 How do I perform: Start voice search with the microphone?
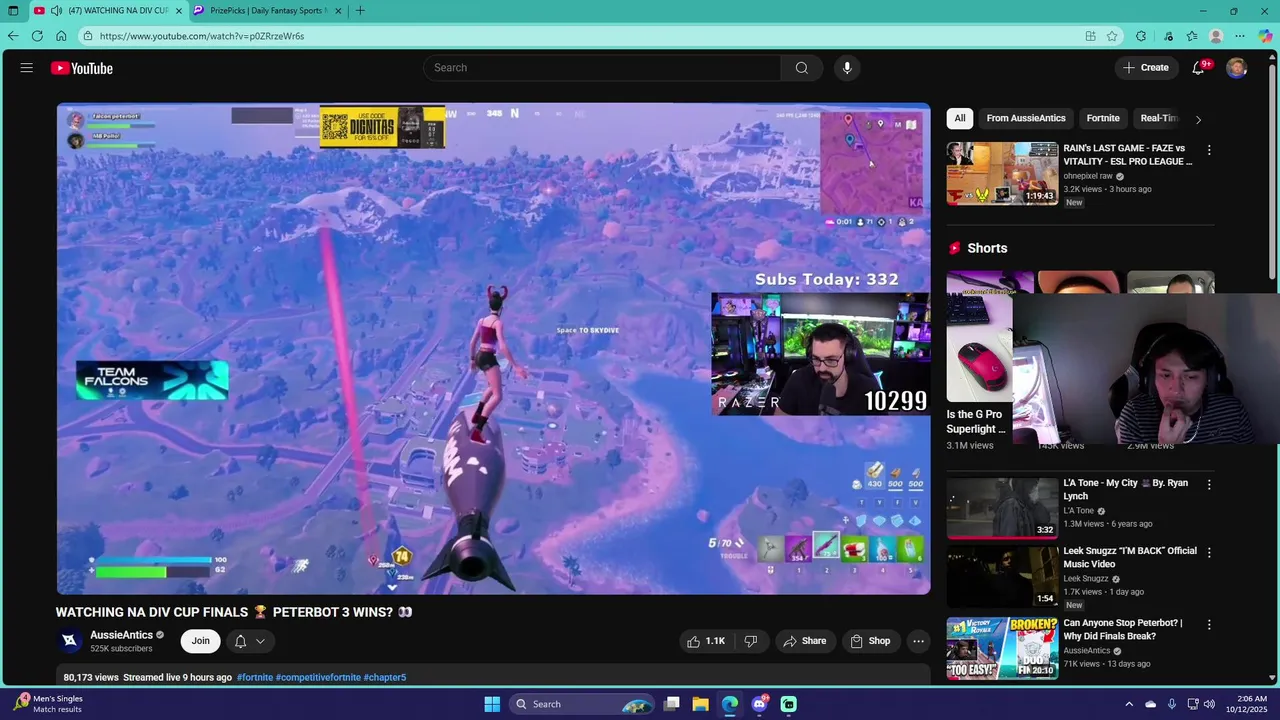click(x=847, y=68)
